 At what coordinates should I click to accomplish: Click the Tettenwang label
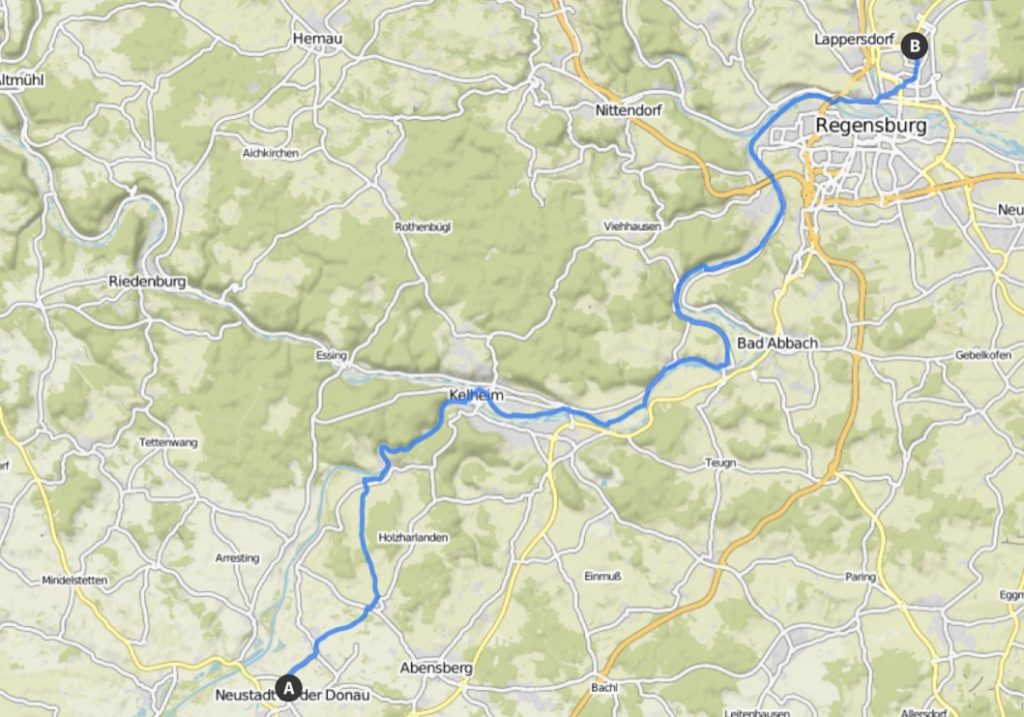pyautogui.click(x=168, y=443)
